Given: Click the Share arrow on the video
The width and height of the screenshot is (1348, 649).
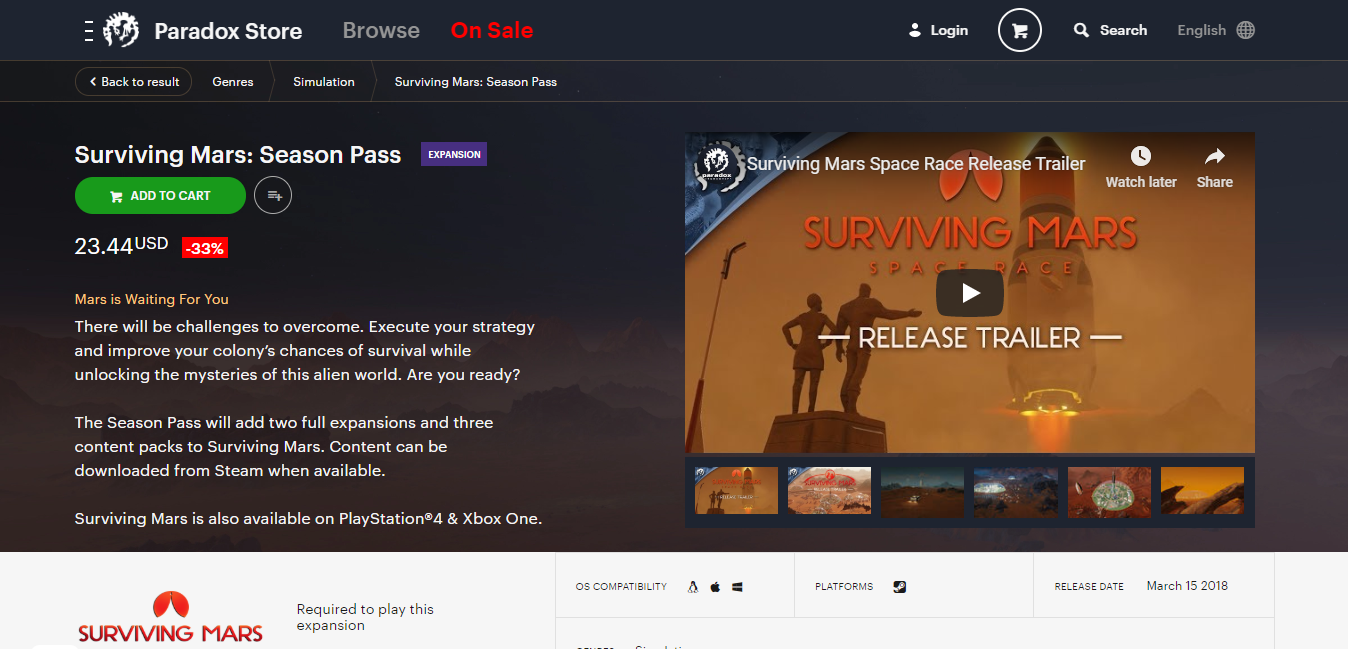Looking at the screenshot, I should (x=1214, y=157).
